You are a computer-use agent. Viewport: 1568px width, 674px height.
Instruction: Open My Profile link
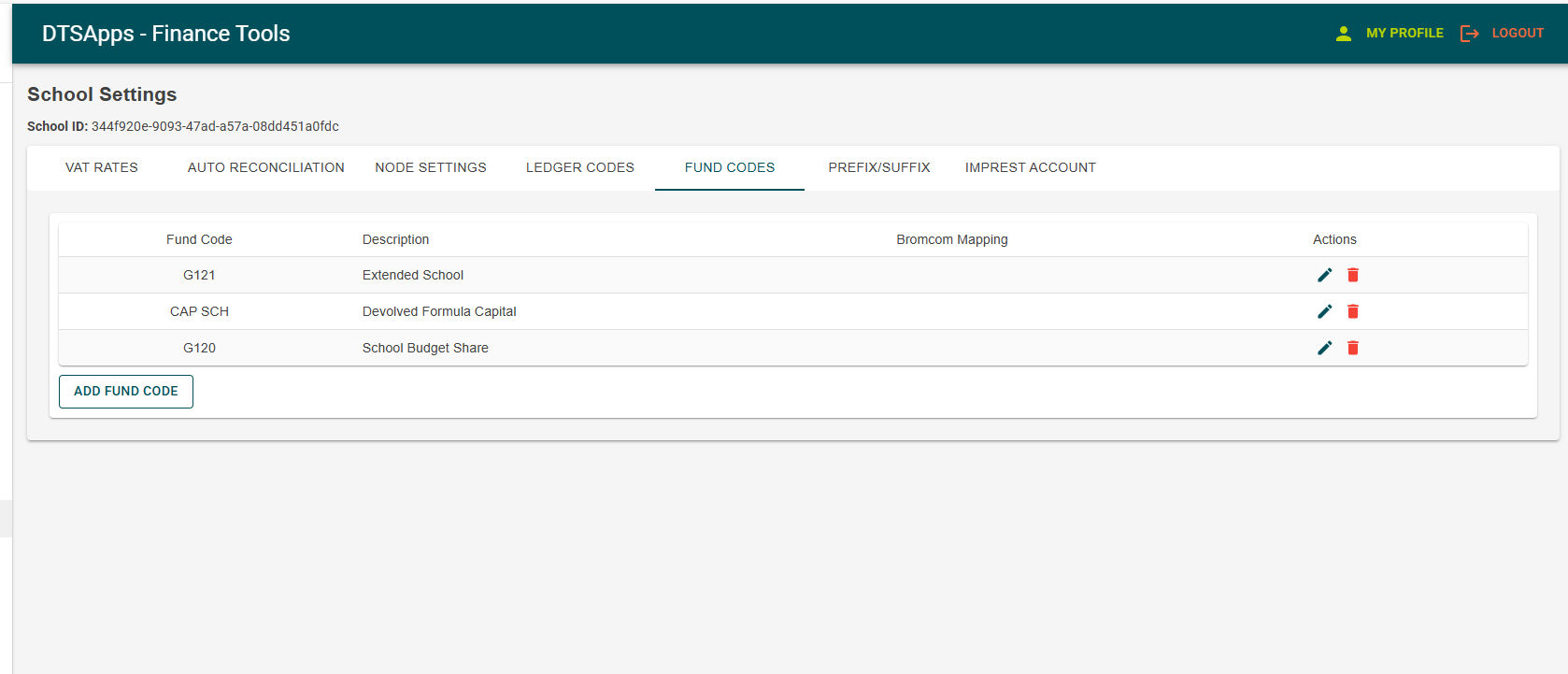click(x=1404, y=34)
